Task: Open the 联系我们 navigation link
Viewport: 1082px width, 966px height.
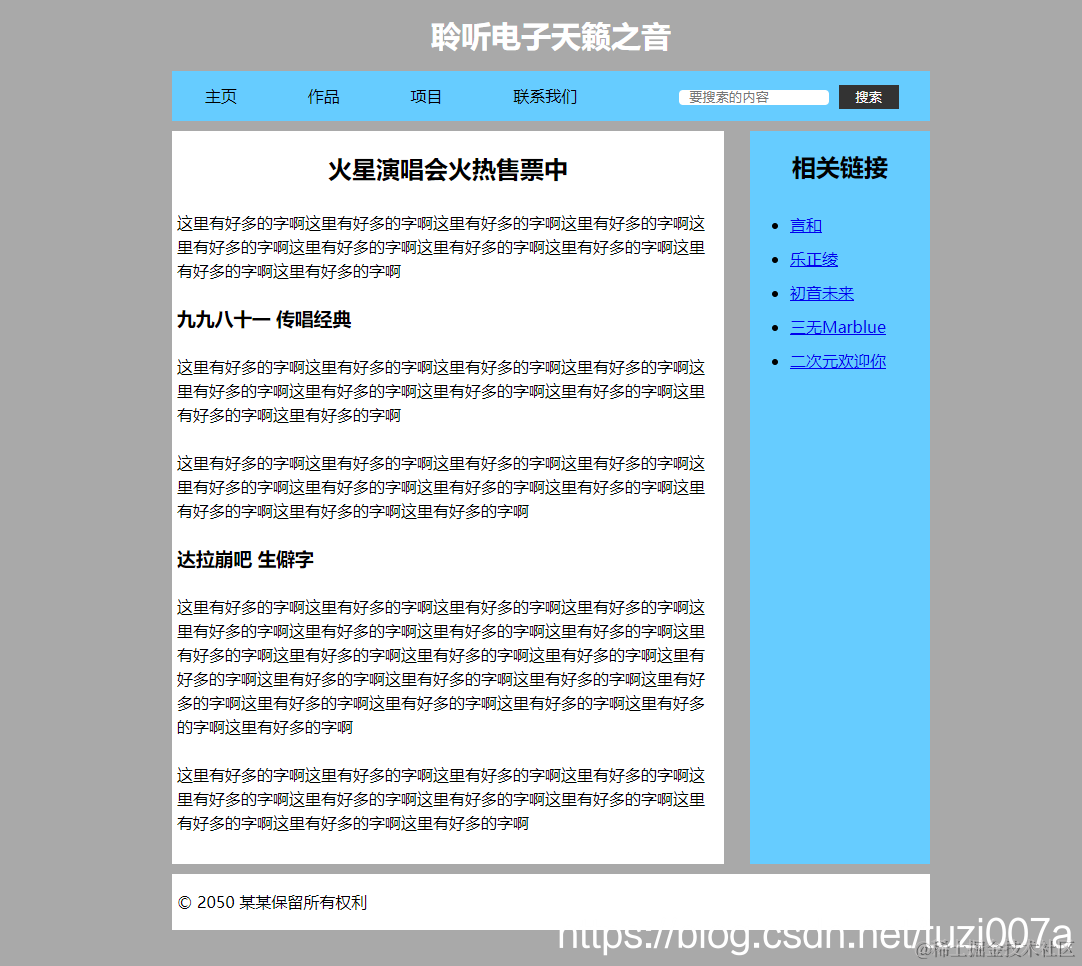Action: pyautogui.click(x=544, y=97)
